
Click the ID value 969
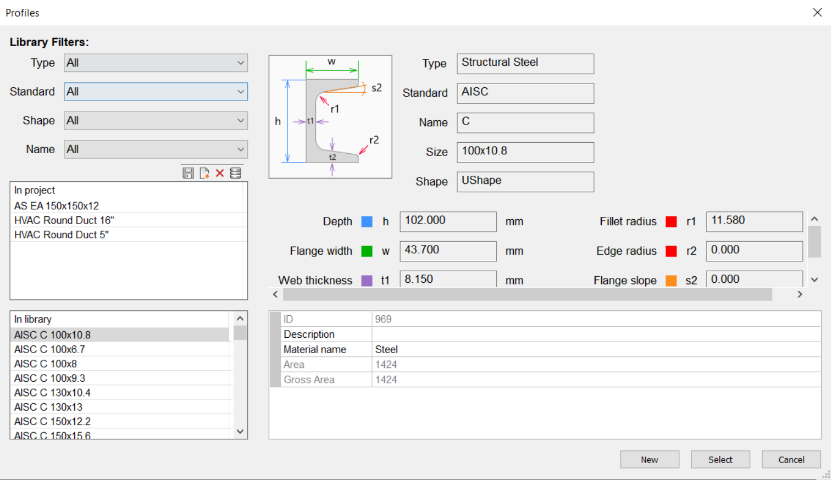[596, 319]
